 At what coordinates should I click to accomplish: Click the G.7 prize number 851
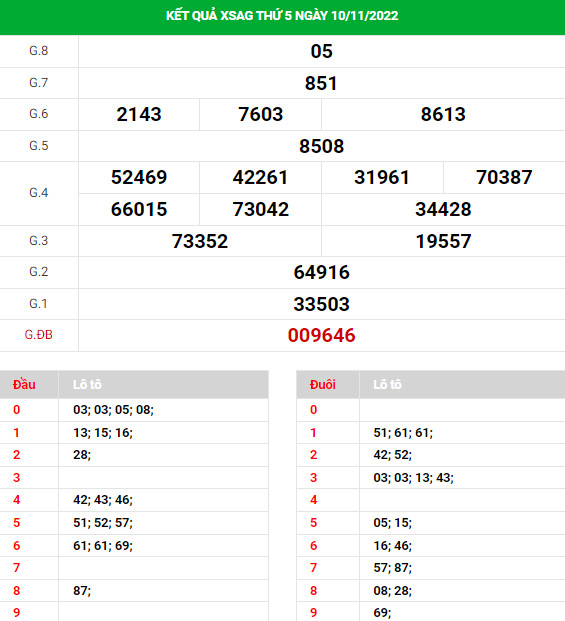click(321, 83)
